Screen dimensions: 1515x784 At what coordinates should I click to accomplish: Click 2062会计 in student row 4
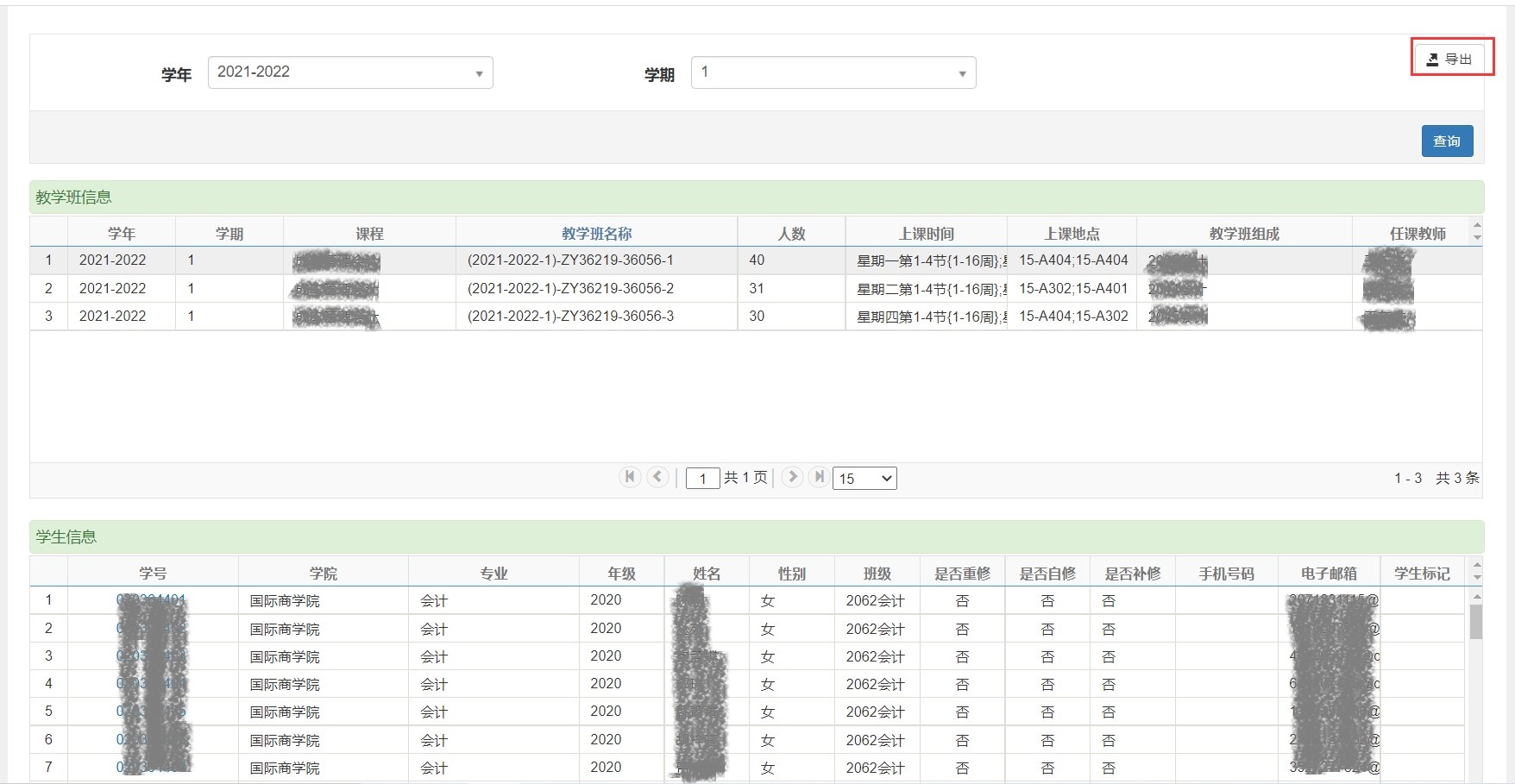[x=875, y=684]
